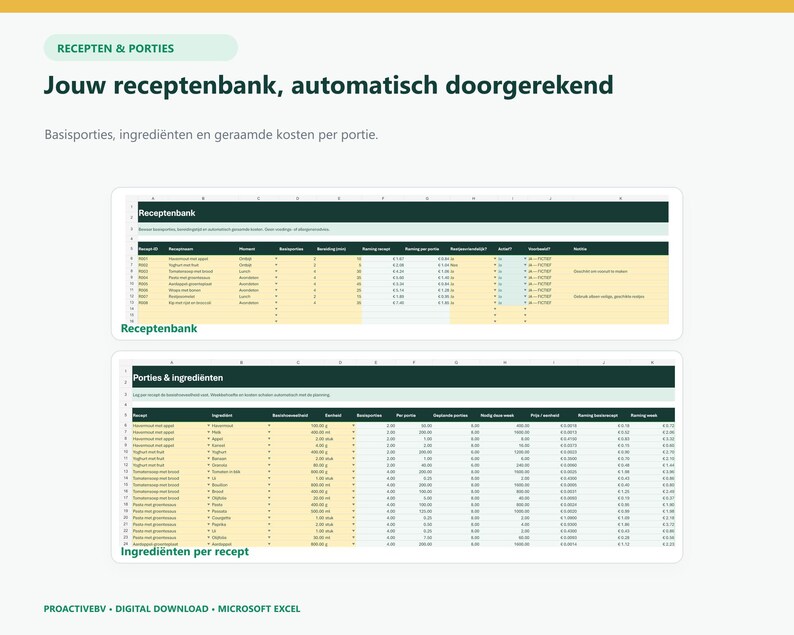The image size is (794, 635).
Task: Open the dropdown right of Passata ingredient
Action: click(269, 511)
